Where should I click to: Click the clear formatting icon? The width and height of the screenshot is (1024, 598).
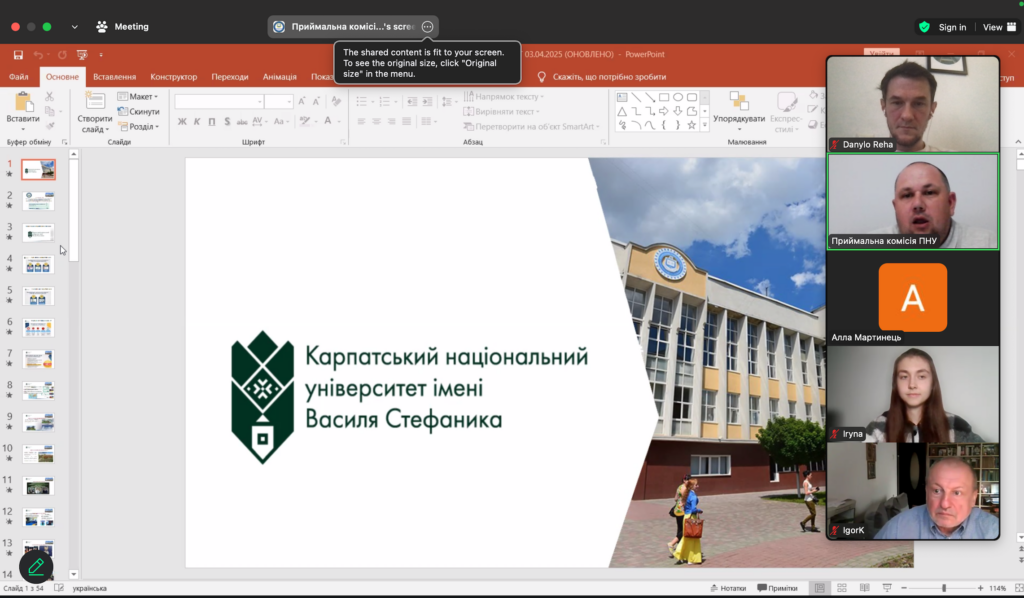336,101
